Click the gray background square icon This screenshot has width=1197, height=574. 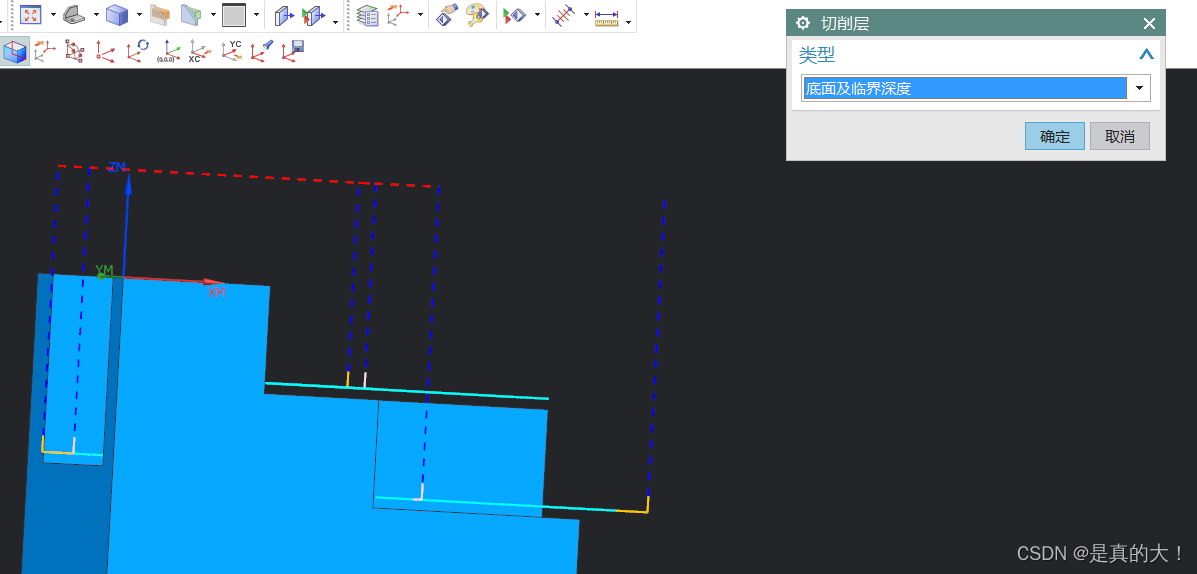coord(234,14)
